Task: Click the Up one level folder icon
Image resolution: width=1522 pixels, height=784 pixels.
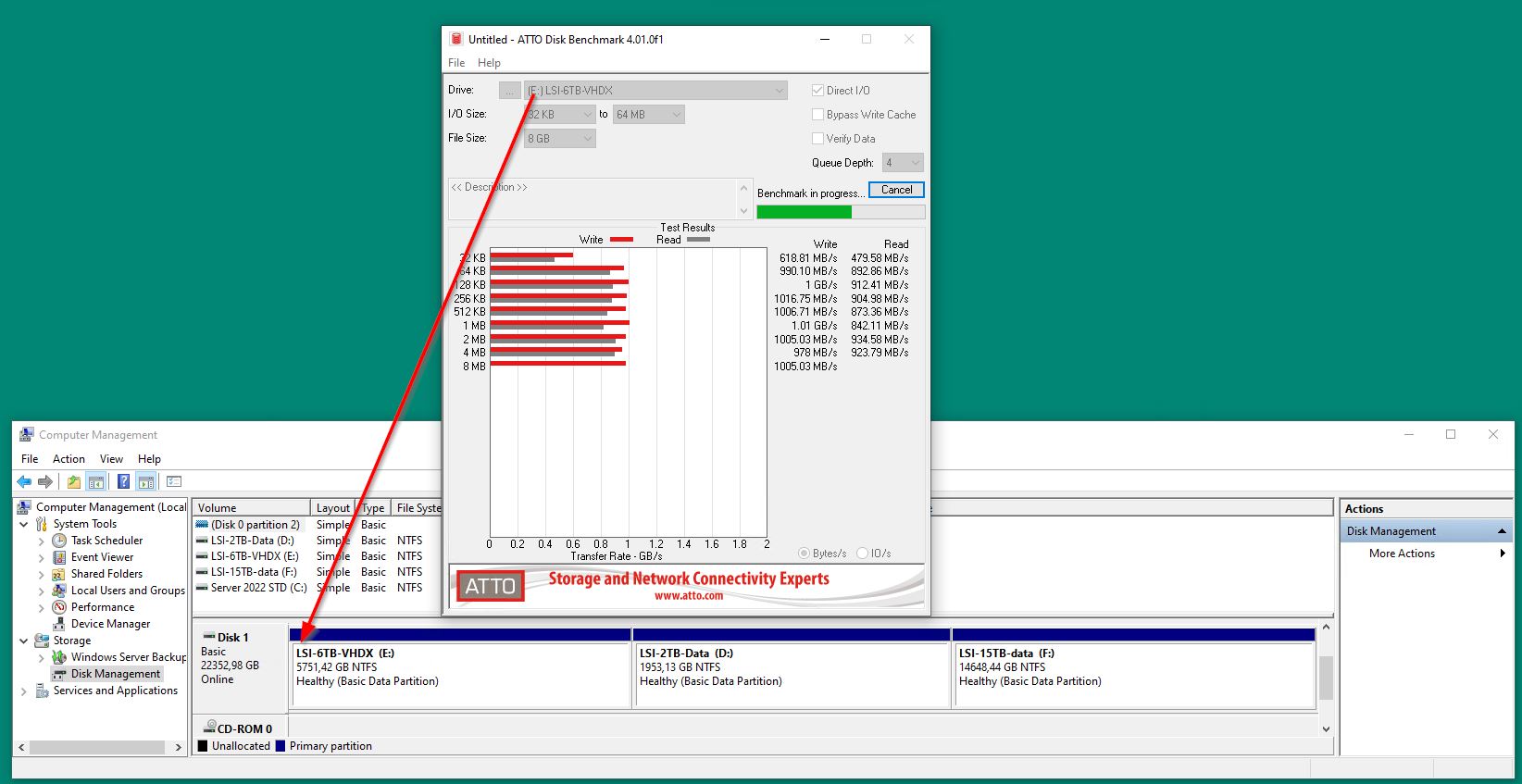Action: coord(73,481)
